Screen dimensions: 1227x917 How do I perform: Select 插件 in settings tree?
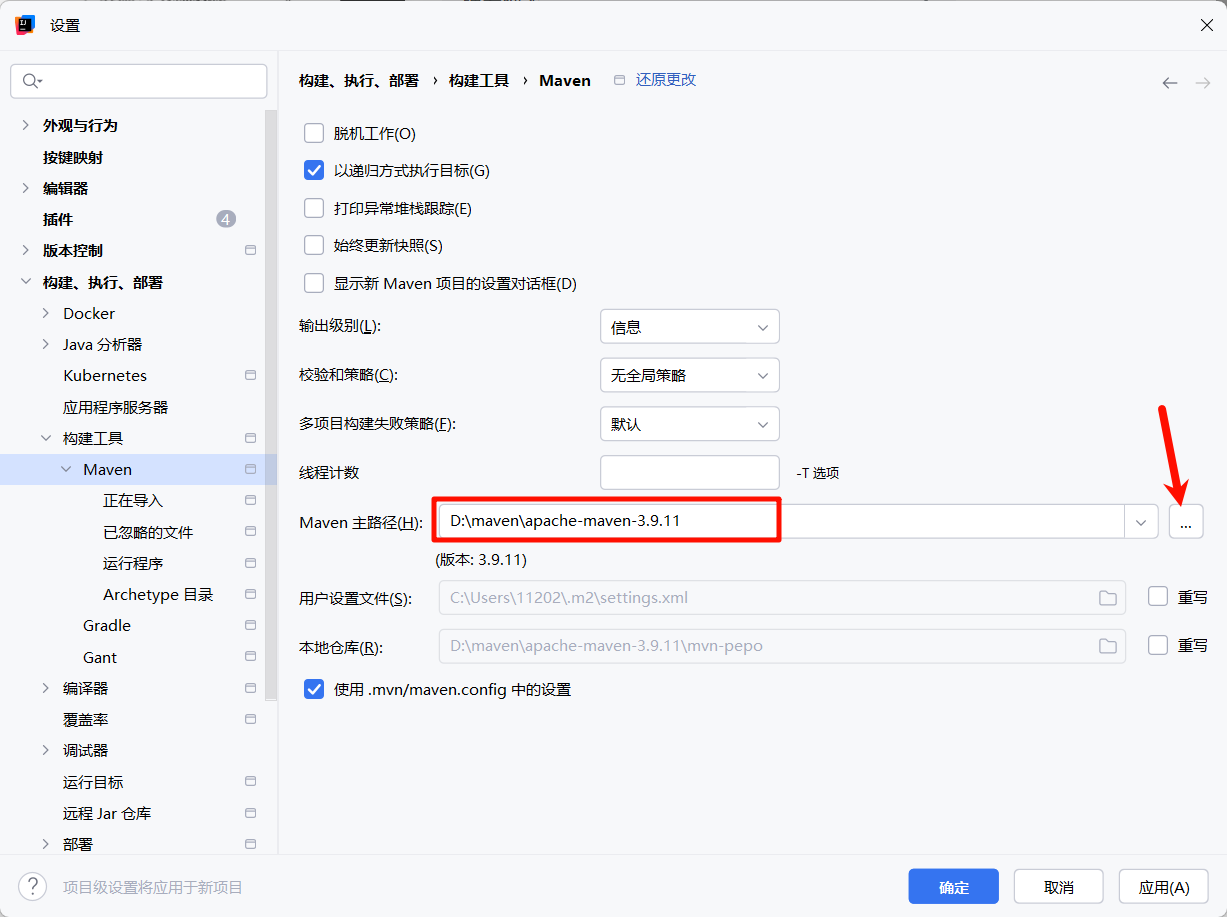pos(58,219)
